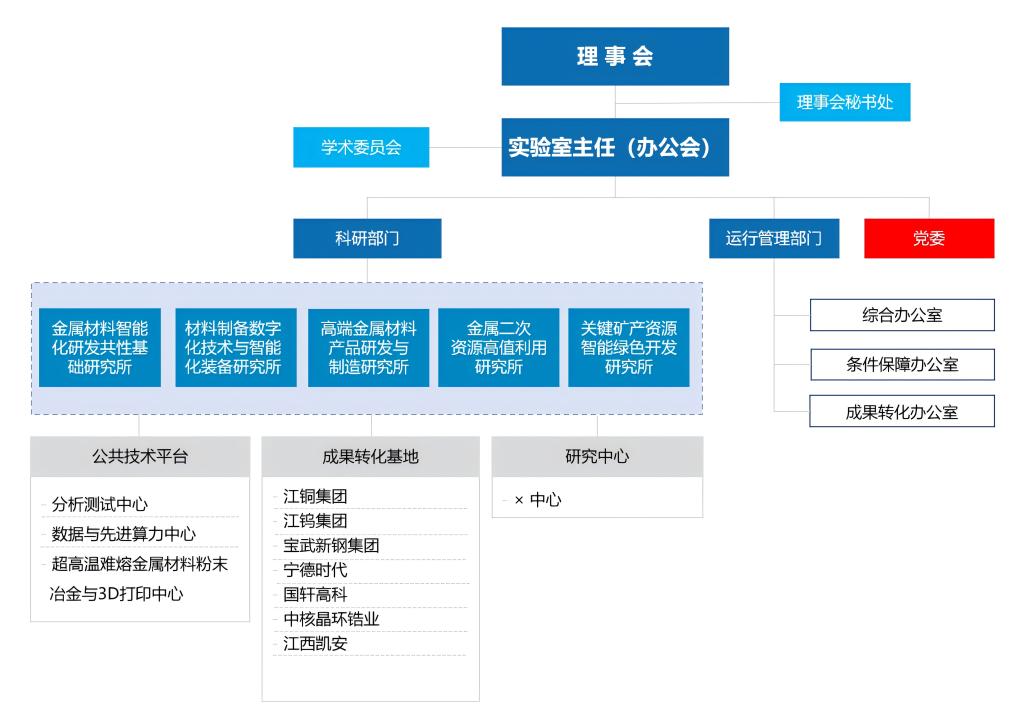This screenshot has height=727, width=1024.
Task: Select 数据与先进算力中心 entry
Action: click(x=124, y=534)
